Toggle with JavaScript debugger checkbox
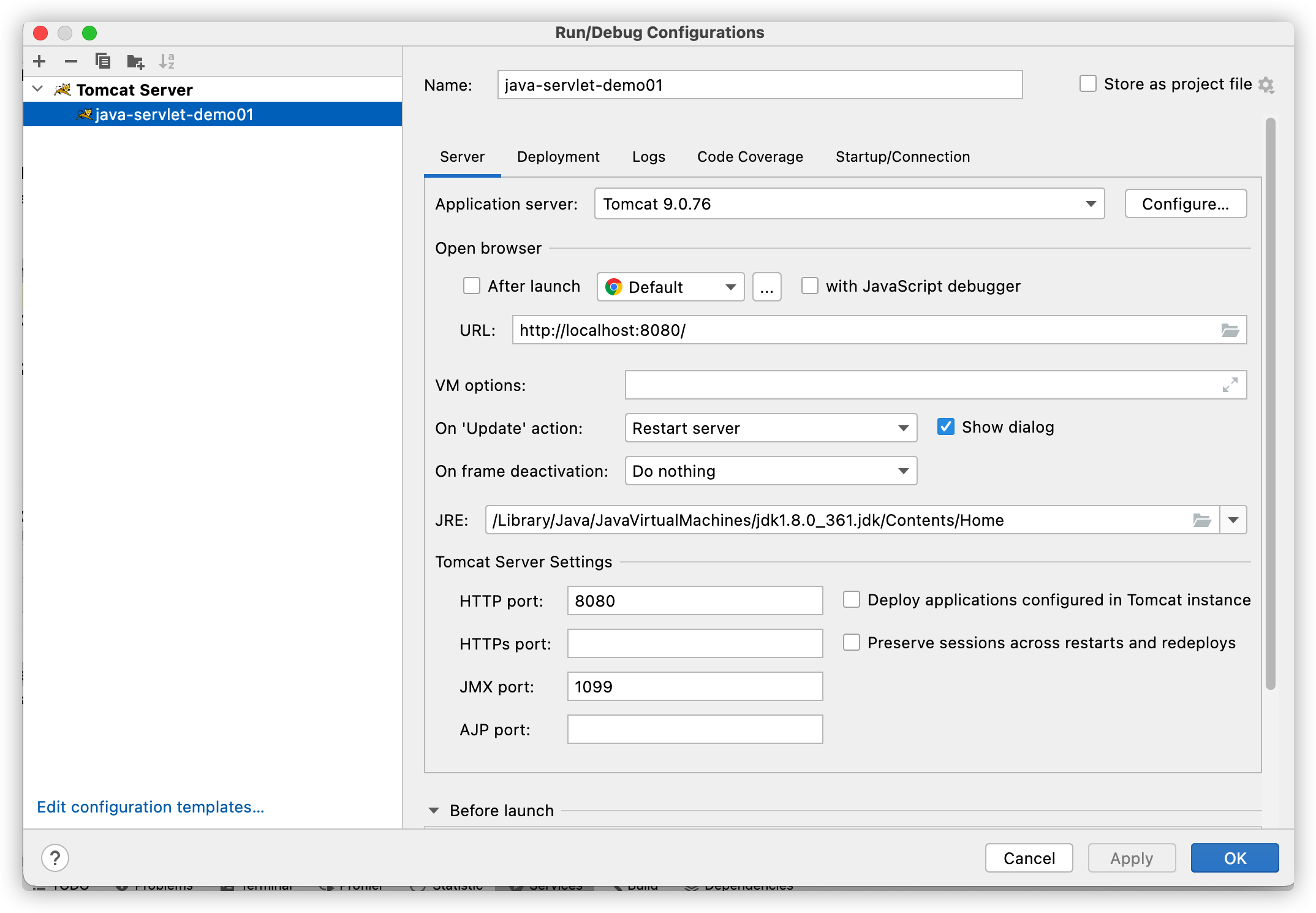1316x913 pixels. 810,286
